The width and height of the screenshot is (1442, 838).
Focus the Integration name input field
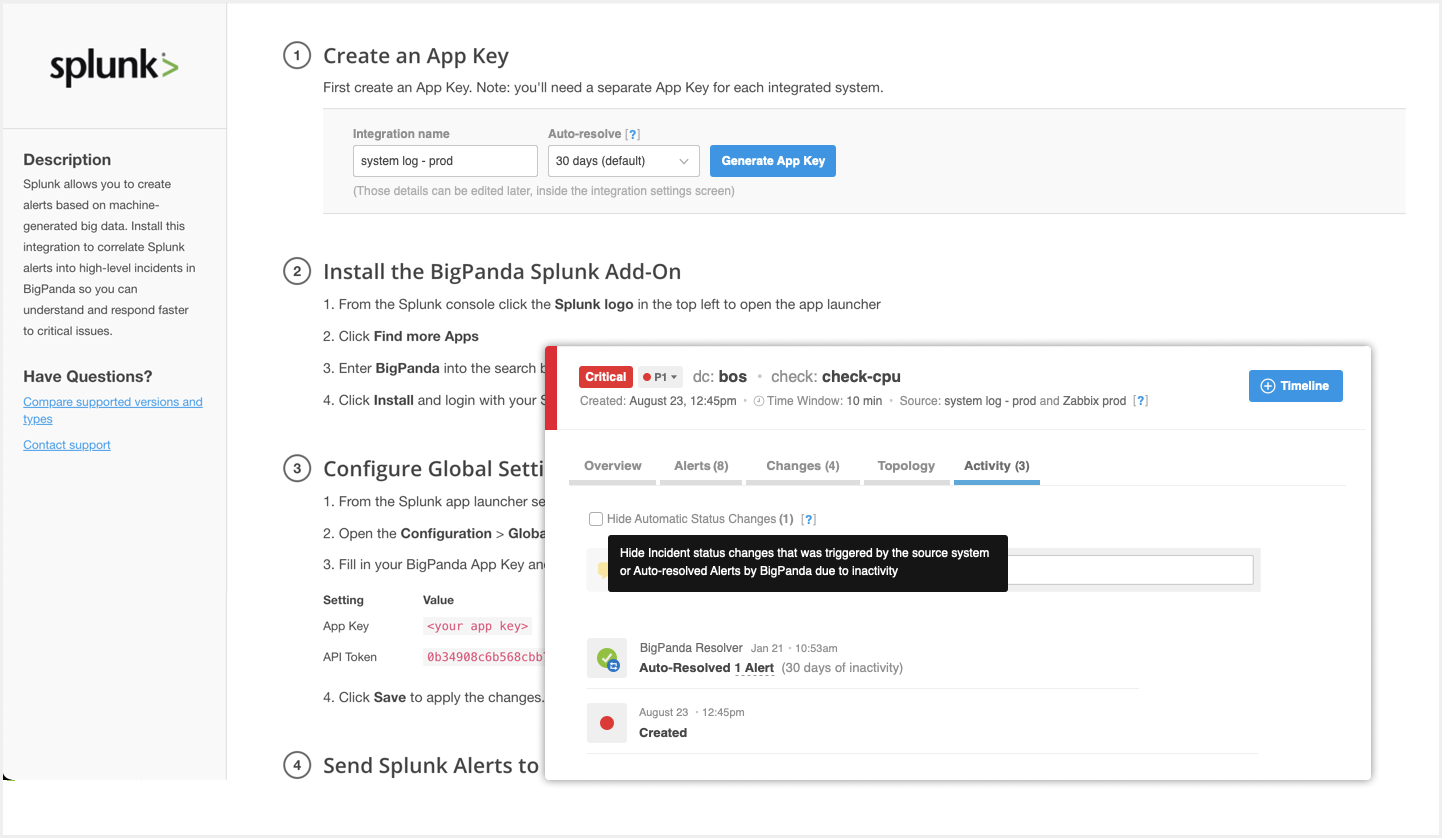click(x=445, y=161)
